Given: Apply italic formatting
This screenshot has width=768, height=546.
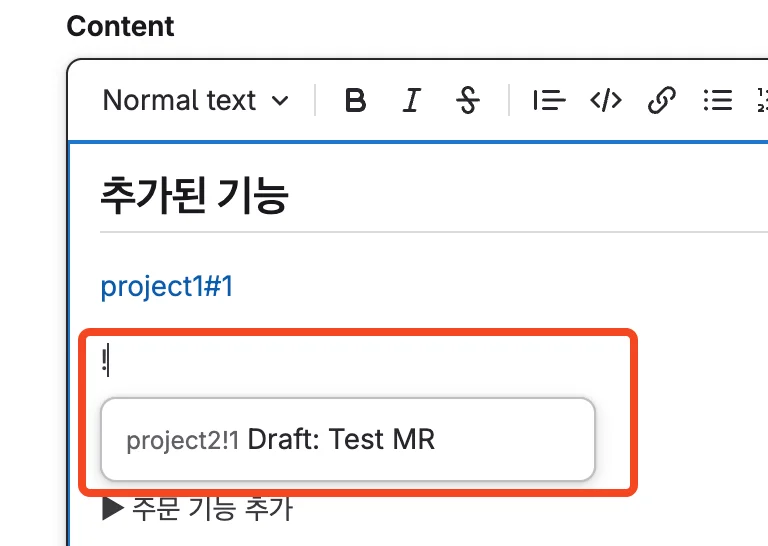Looking at the screenshot, I should click(411, 101).
